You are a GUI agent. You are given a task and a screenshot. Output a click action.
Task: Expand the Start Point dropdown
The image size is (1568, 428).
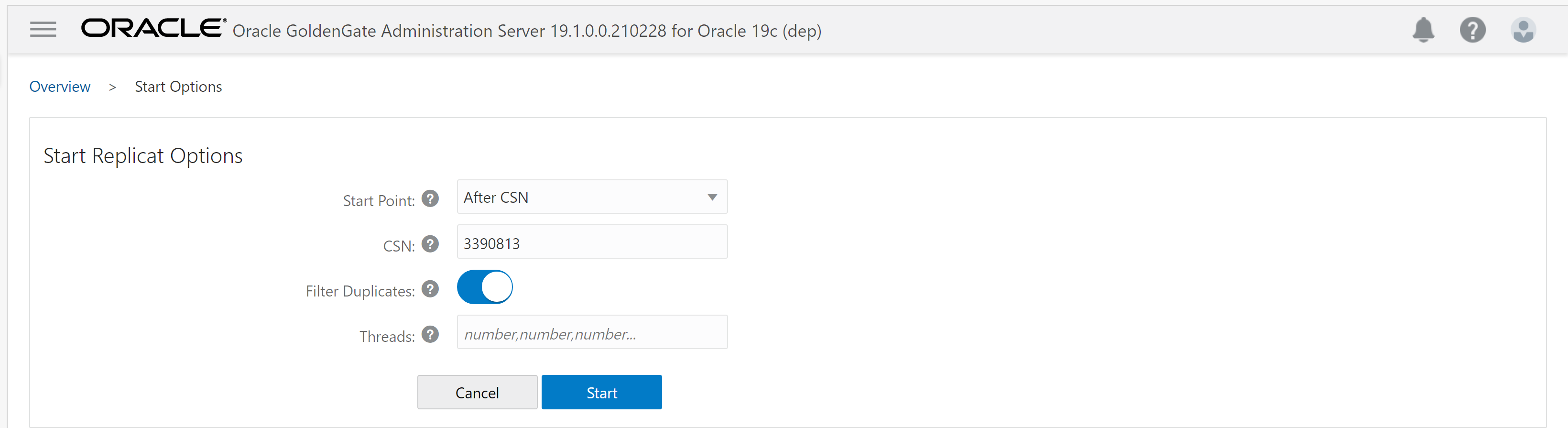click(x=592, y=197)
